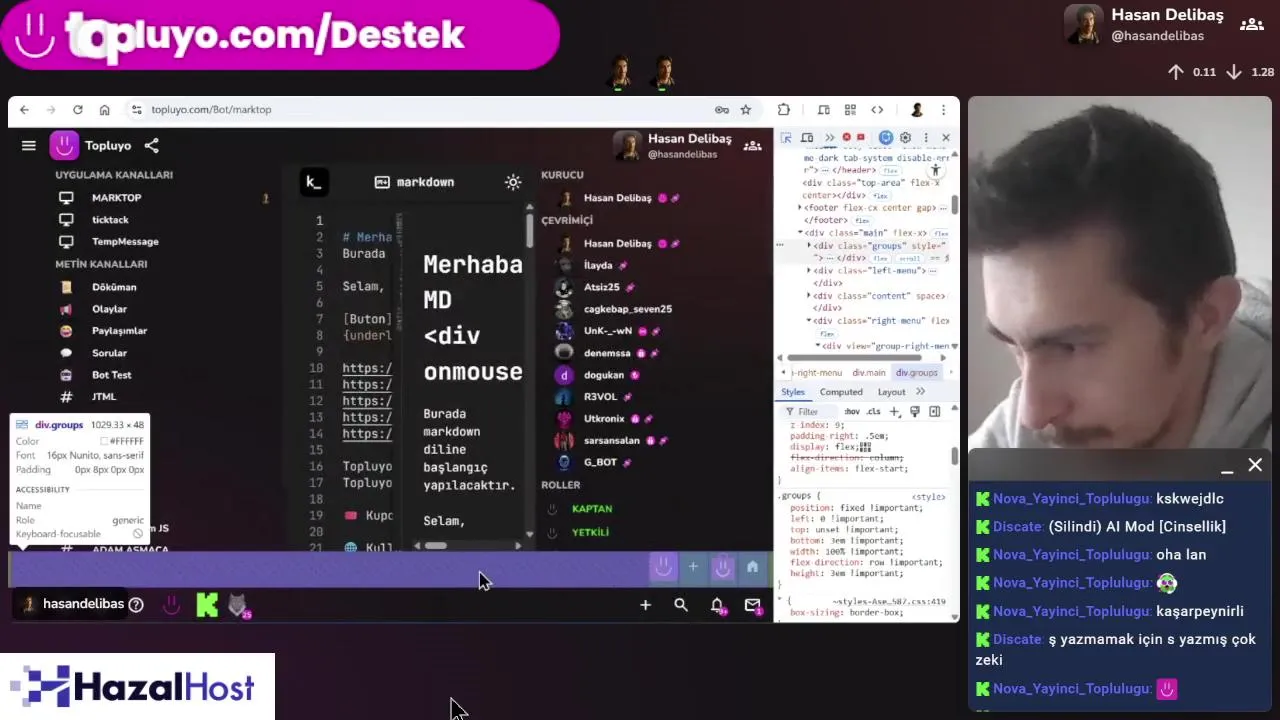Screen dimensions: 1280x720
Task: Open the wolf group icon with badge
Action: 238,605
